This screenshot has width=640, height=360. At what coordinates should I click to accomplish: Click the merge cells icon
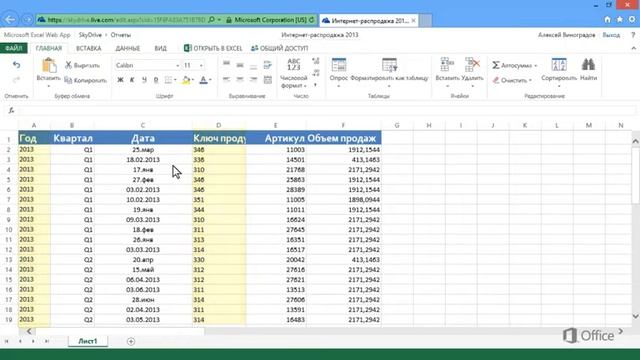[267, 80]
